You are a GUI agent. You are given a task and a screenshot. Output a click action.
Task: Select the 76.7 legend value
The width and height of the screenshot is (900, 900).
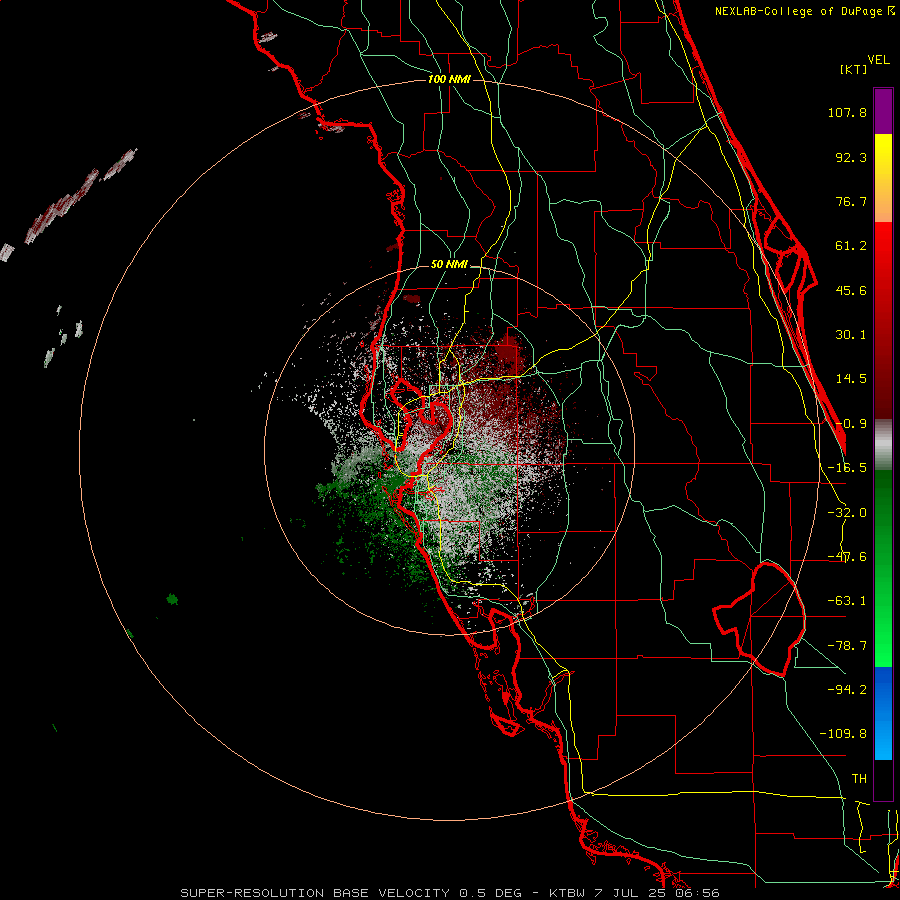[x=851, y=201]
